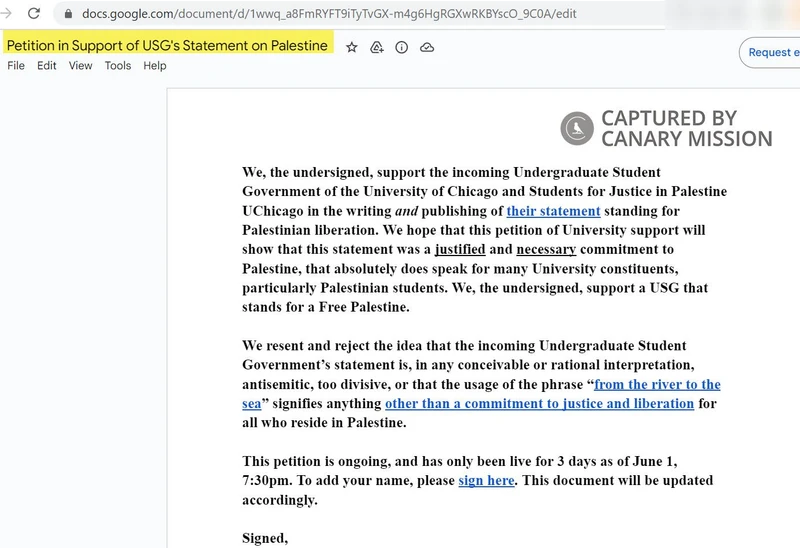The width and height of the screenshot is (800, 548).
Task: Click the underlined word 'necessary'
Action: 546,250
